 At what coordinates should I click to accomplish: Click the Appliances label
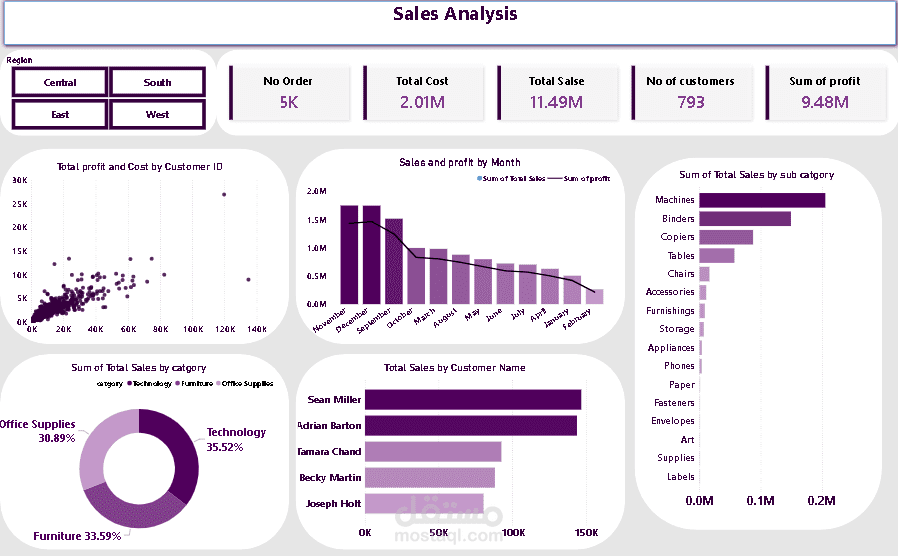tap(671, 348)
